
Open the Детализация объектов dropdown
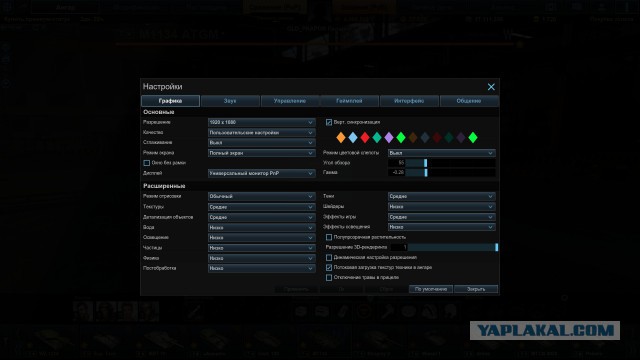(x=262, y=217)
